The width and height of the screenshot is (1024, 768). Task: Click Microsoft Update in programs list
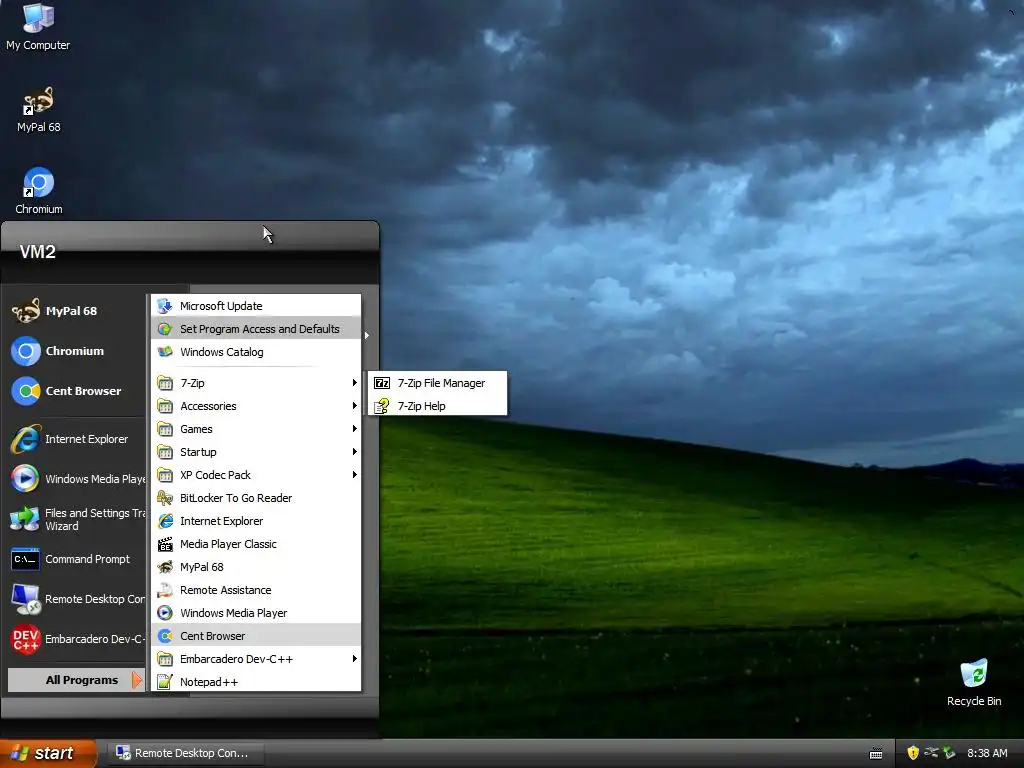coord(256,306)
